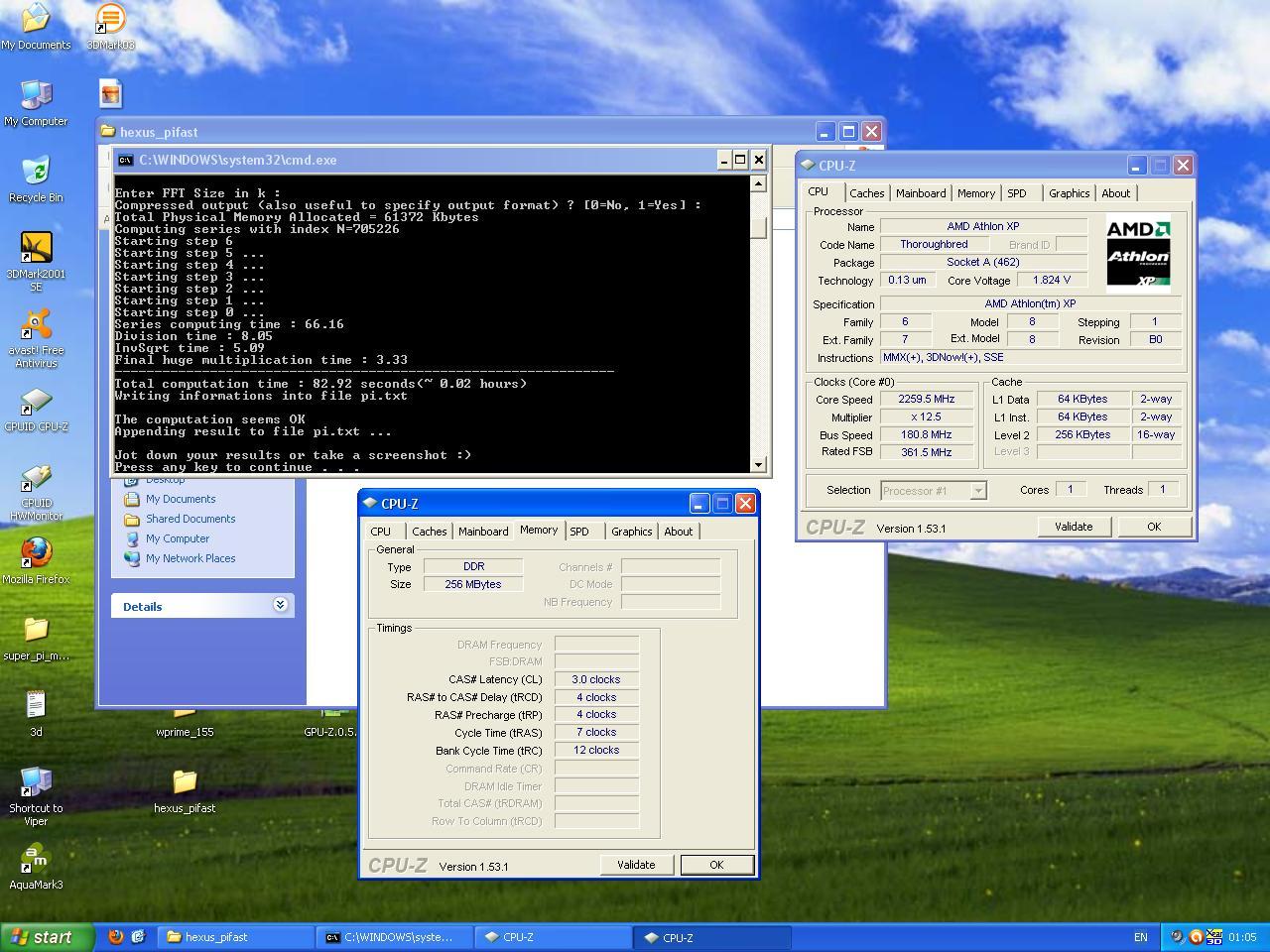Click the cmd.exe scrollbar down arrow
Image resolution: width=1270 pixels, height=952 pixels.
[758, 464]
